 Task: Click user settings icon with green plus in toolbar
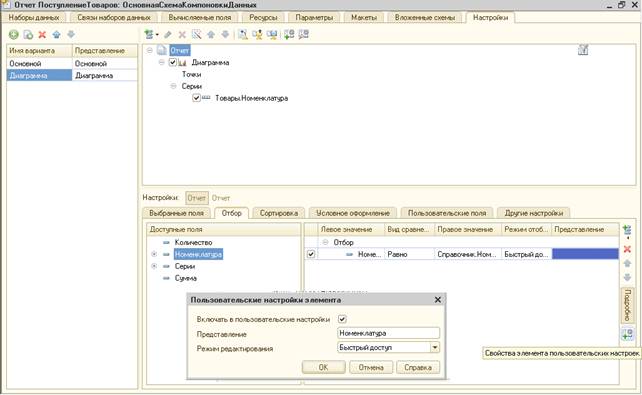[x=289, y=35]
